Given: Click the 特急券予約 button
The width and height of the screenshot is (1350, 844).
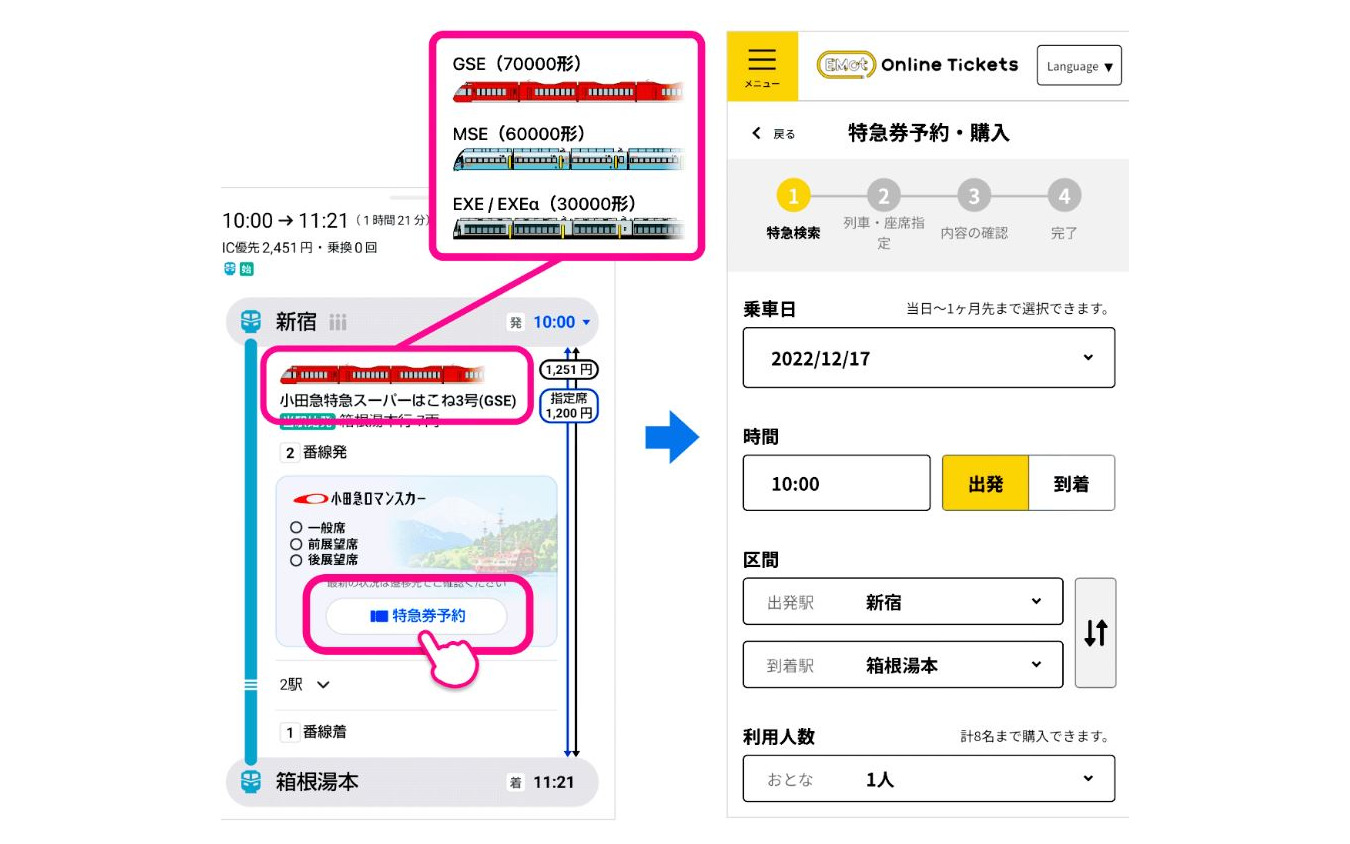Looking at the screenshot, I should click(416, 616).
